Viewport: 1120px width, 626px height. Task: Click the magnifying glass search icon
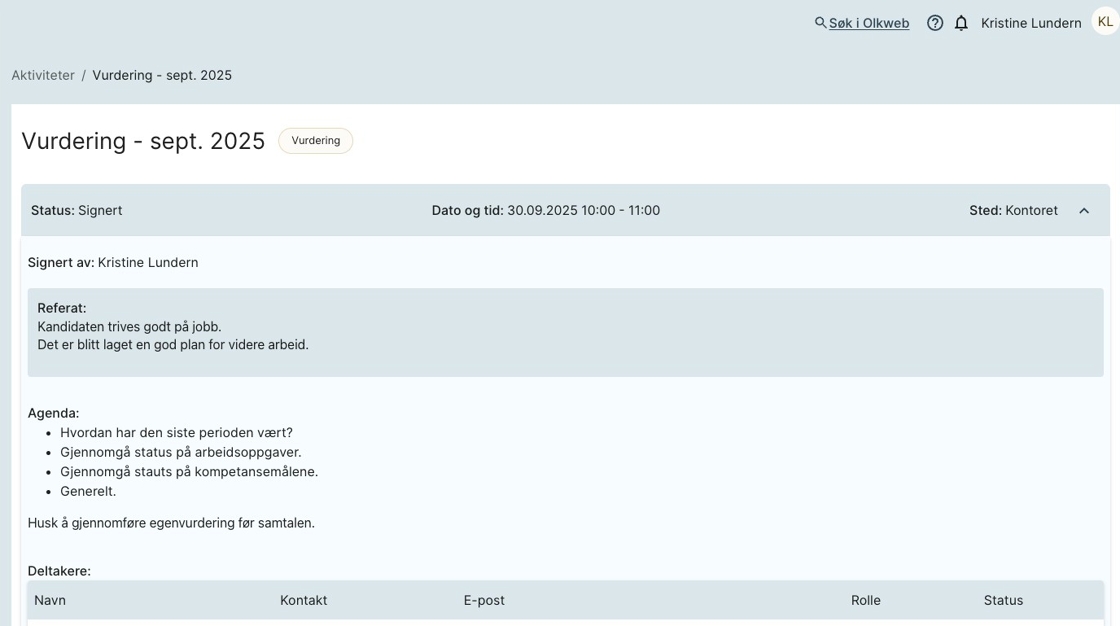(x=820, y=23)
